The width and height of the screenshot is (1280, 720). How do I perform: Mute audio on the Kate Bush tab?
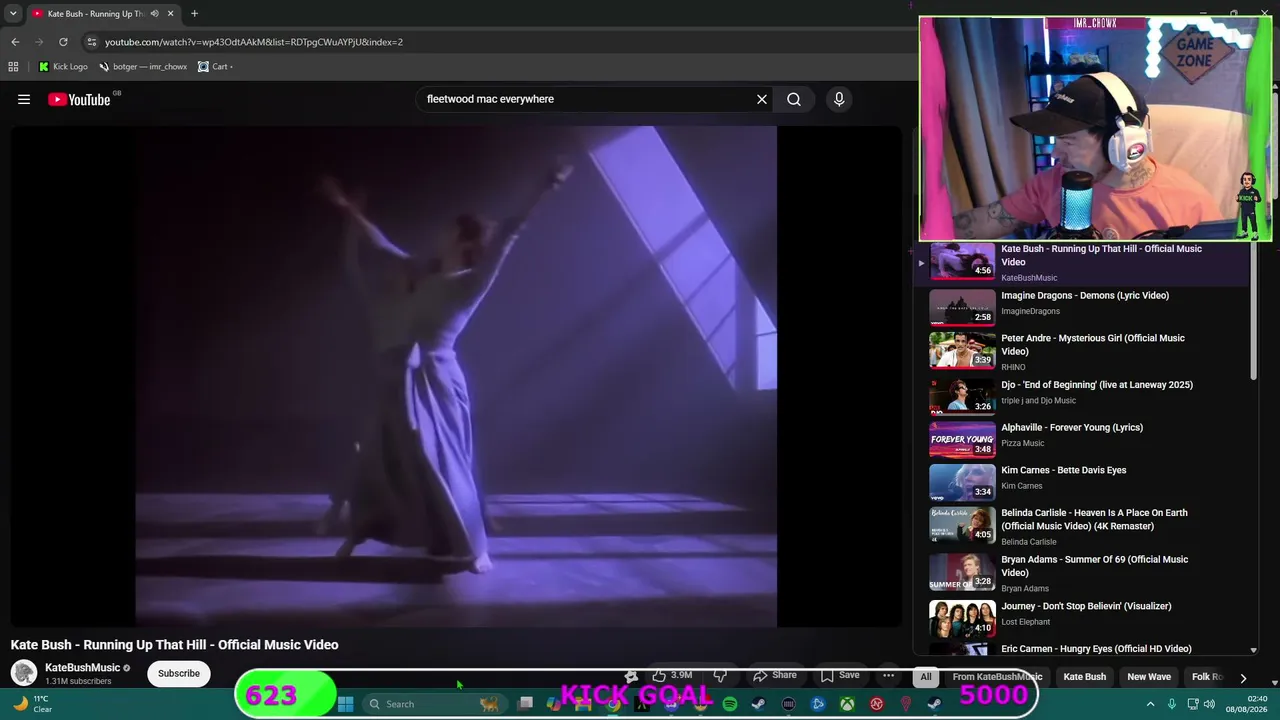pyautogui.click(x=154, y=14)
